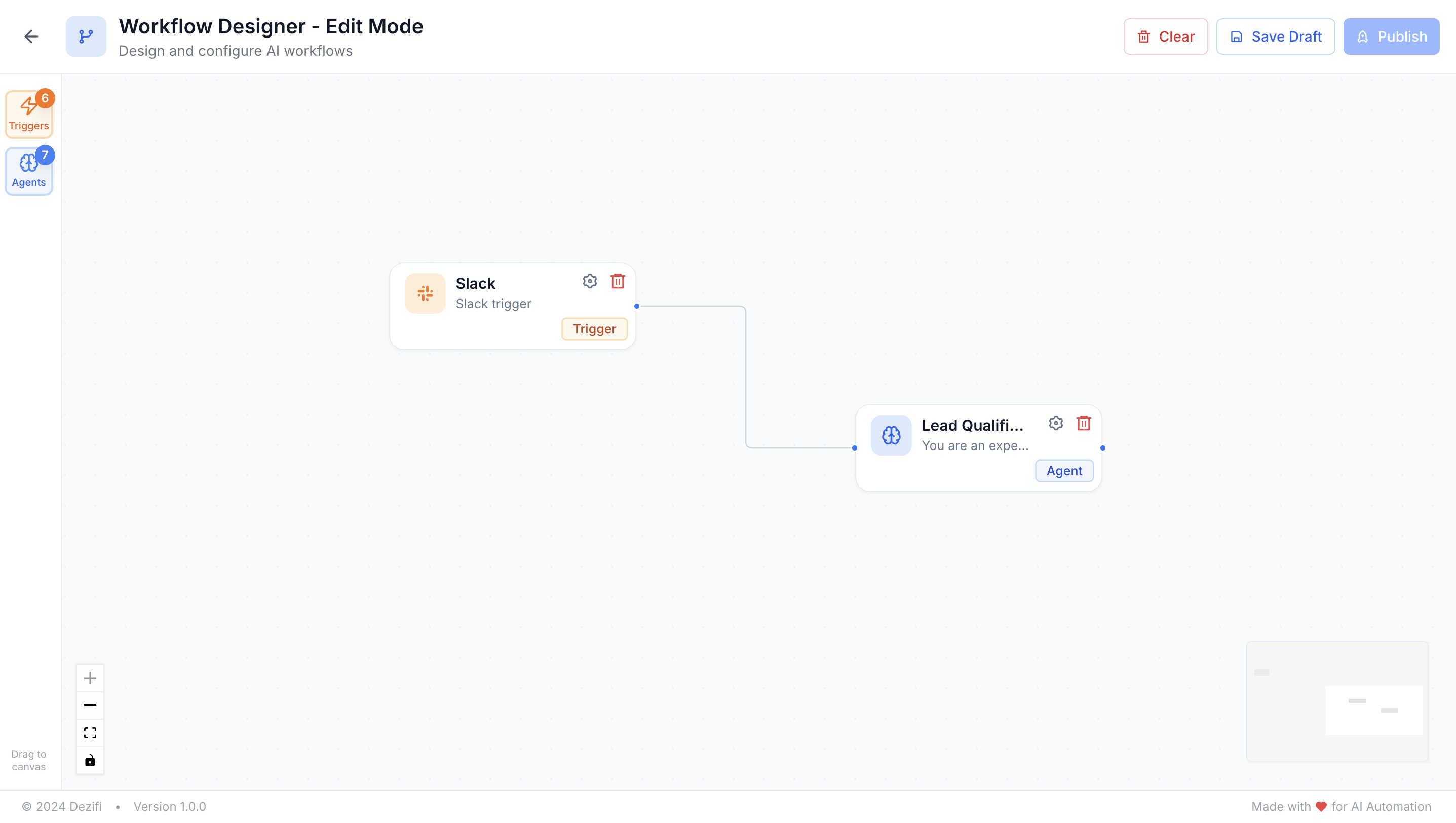Toggle the canvas lock control
Viewport: 1456px width, 823px height.
90,760
